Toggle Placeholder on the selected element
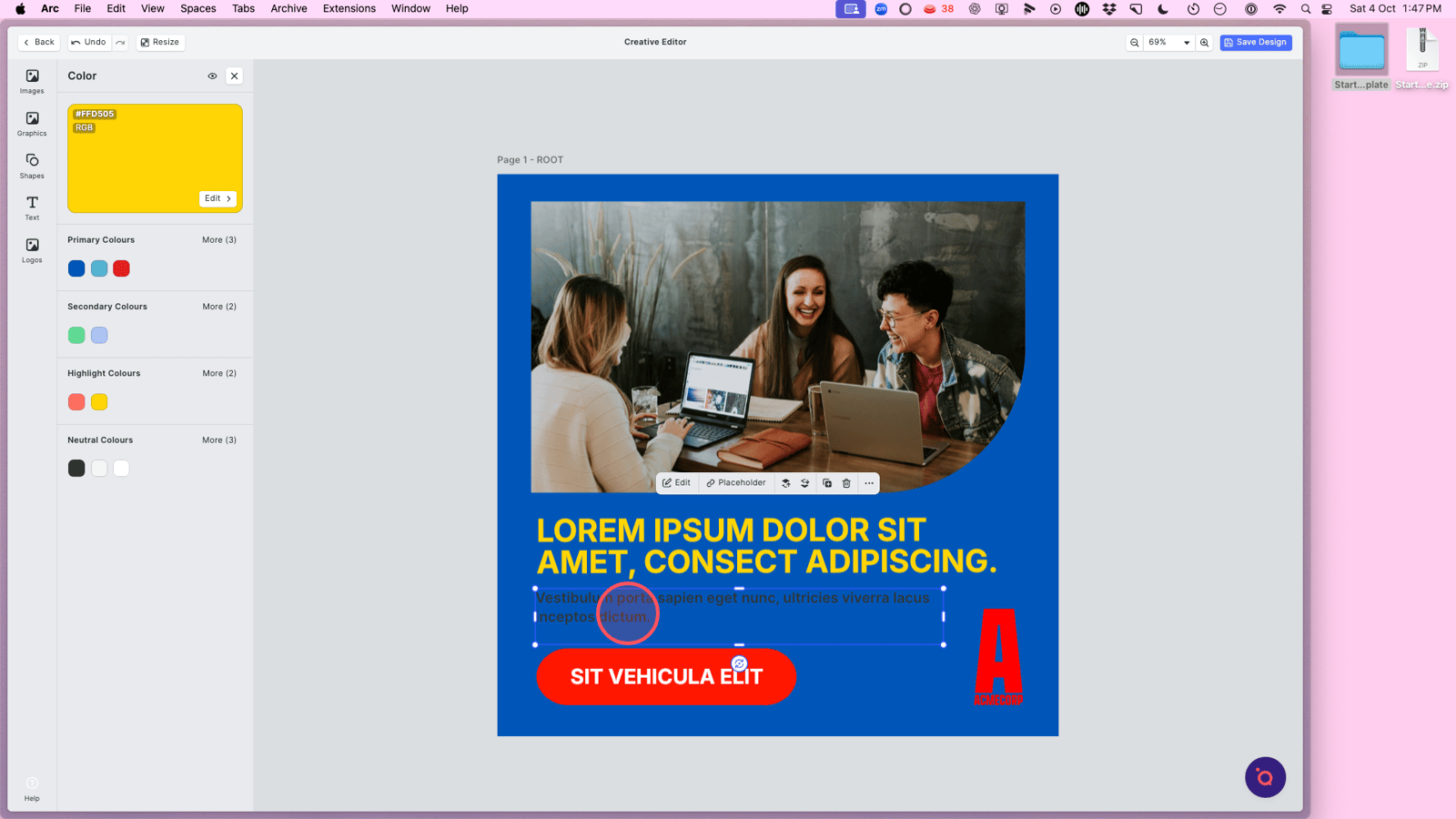This screenshot has width=1456, height=819. [736, 483]
